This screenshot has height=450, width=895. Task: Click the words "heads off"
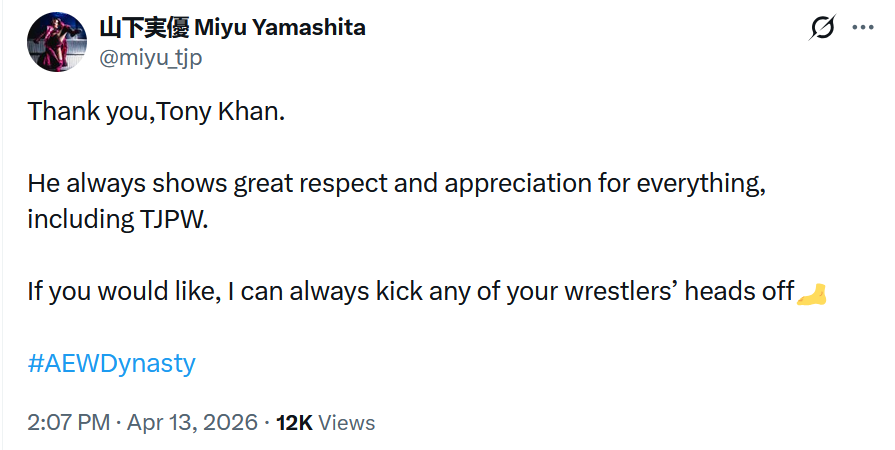click(739, 293)
